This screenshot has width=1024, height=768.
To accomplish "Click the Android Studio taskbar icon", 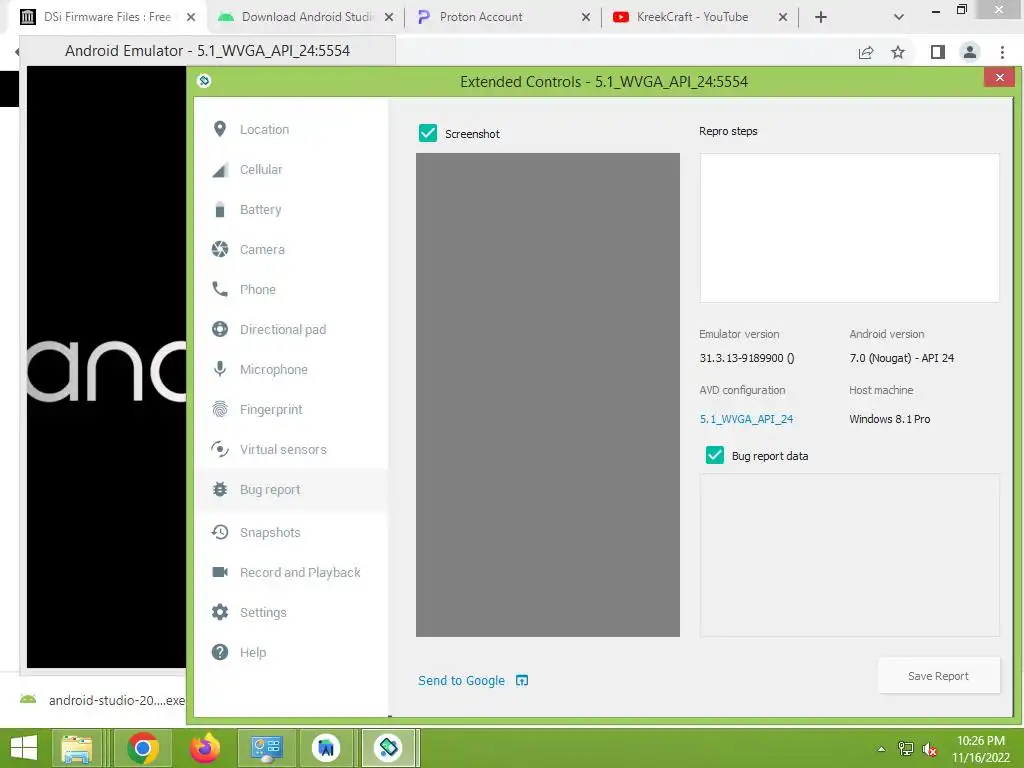I will [326, 748].
